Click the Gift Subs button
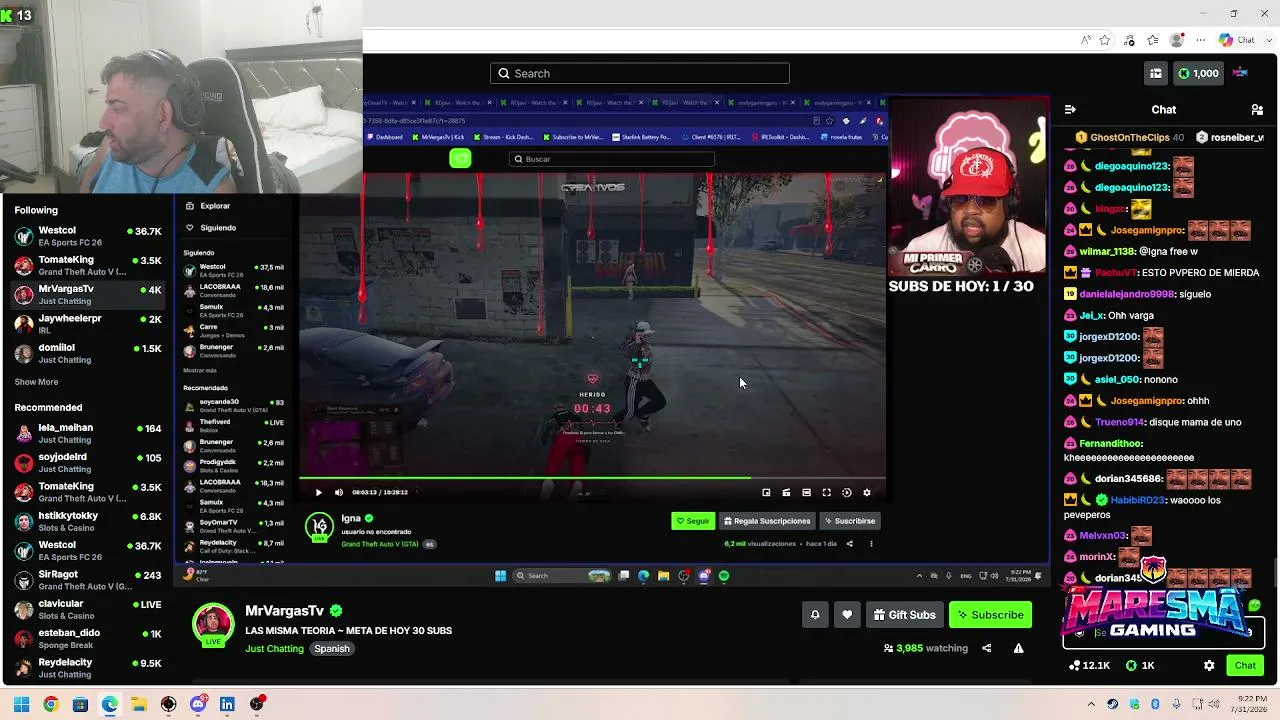This screenshot has height=720, width=1280. coord(905,615)
